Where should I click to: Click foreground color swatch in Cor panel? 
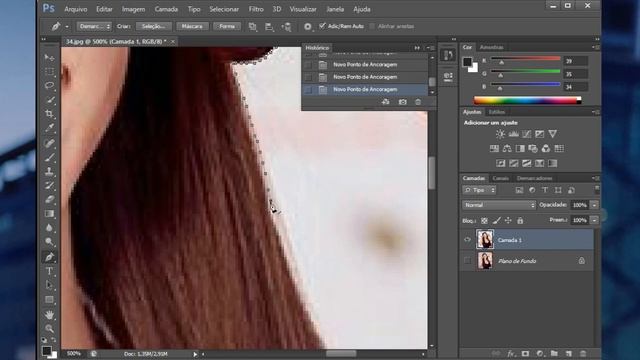(468, 62)
